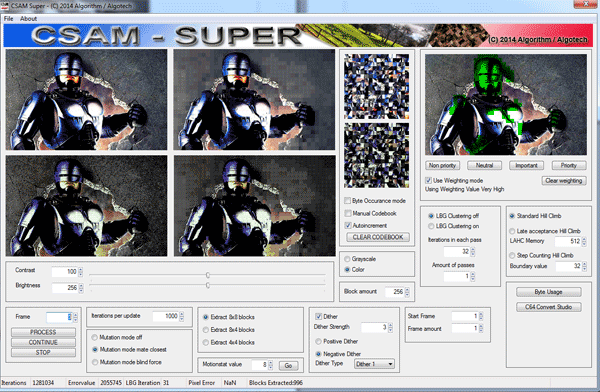The height and width of the screenshot is (392, 600).
Task: Click the CLEAR CODEBOOK button
Action: [x=378, y=237]
